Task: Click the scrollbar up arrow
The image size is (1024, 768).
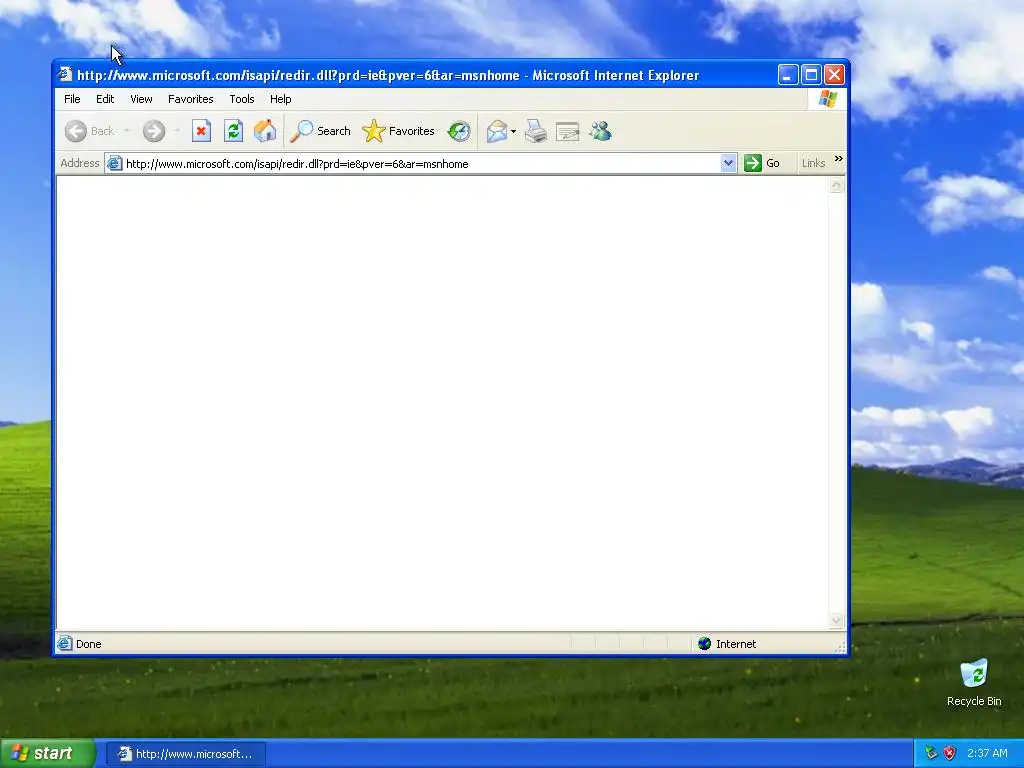Action: pos(837,185)
